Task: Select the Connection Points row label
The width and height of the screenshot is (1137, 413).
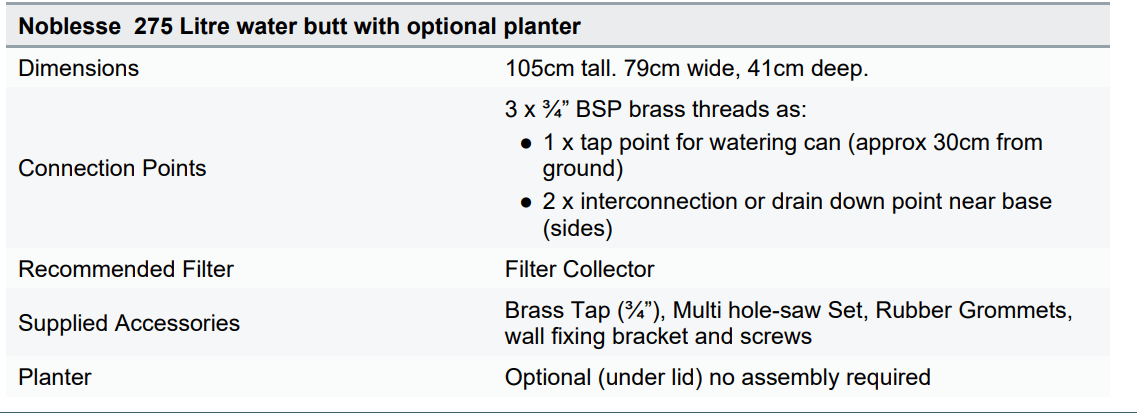Action: (x=112, y=168)
